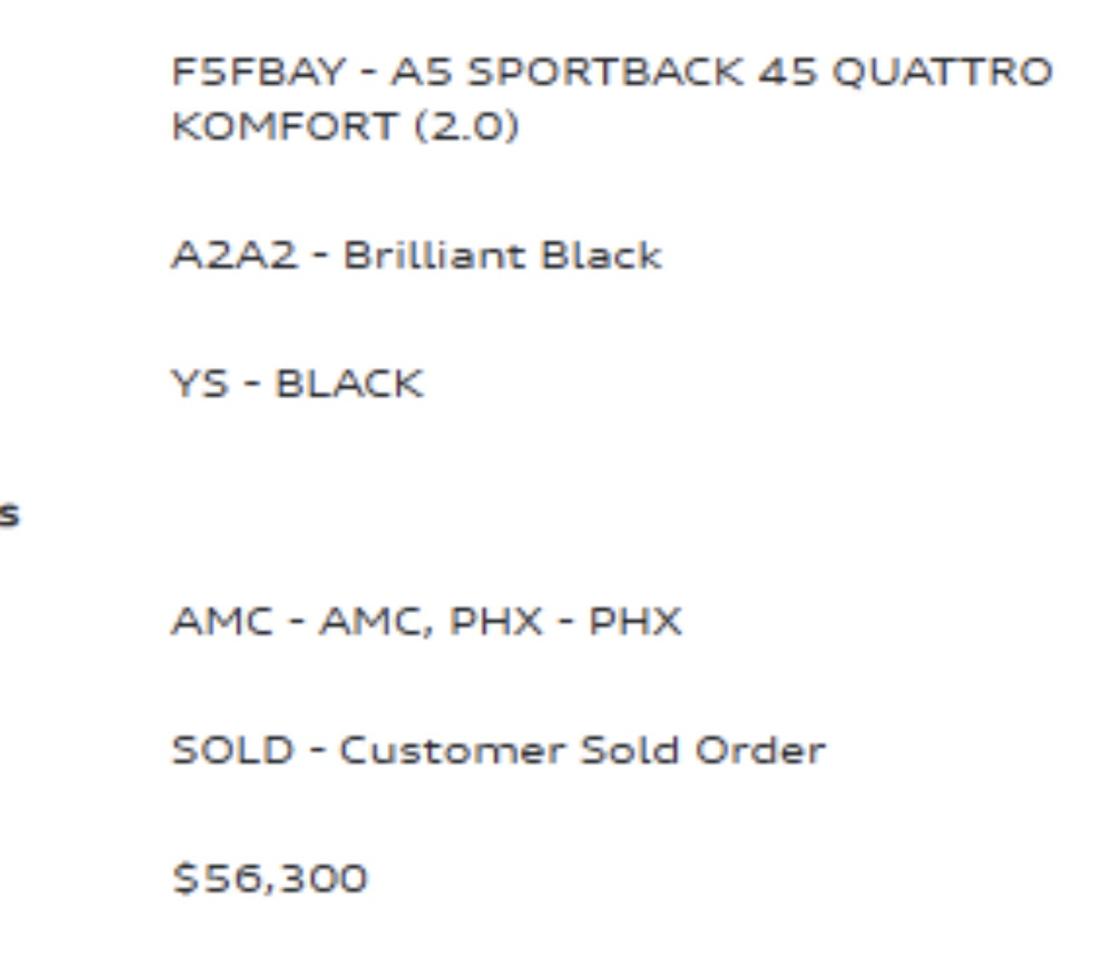Click the last PHX text in options line
The width and height of the screenshot is (1103, 960).
click(635, 622)
